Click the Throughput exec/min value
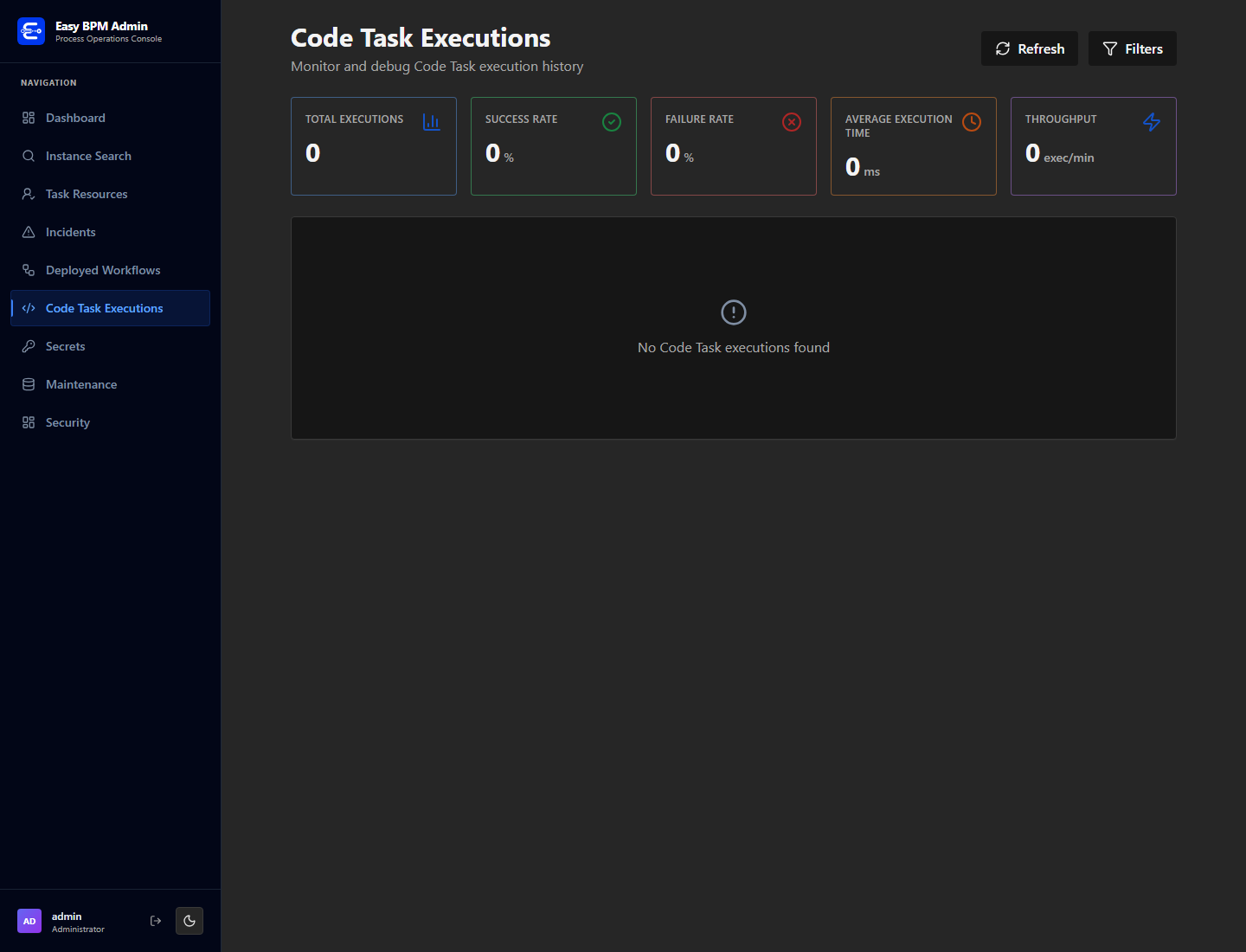The width and height of the screenshot is (1246, 952). (x=1060, y=154)
